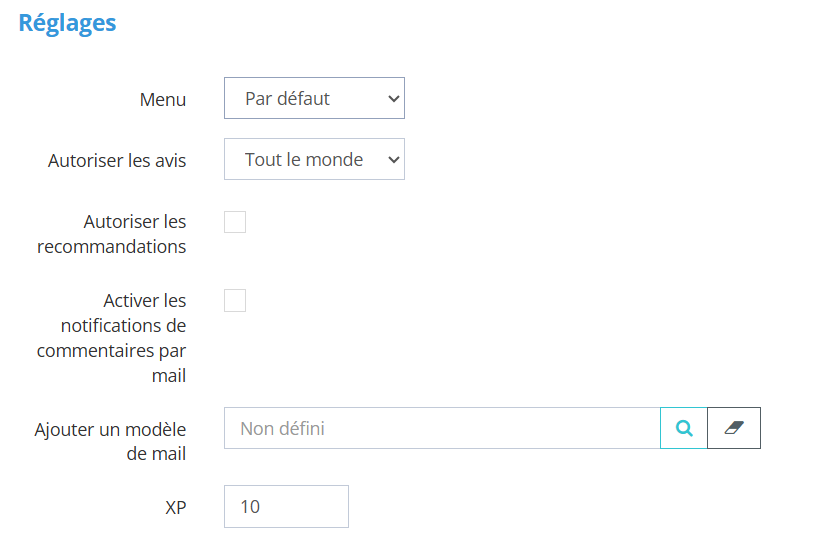
Task: Click the magnifier search icon for mail template
Action: pyautogui.click(x=684, y=428)
